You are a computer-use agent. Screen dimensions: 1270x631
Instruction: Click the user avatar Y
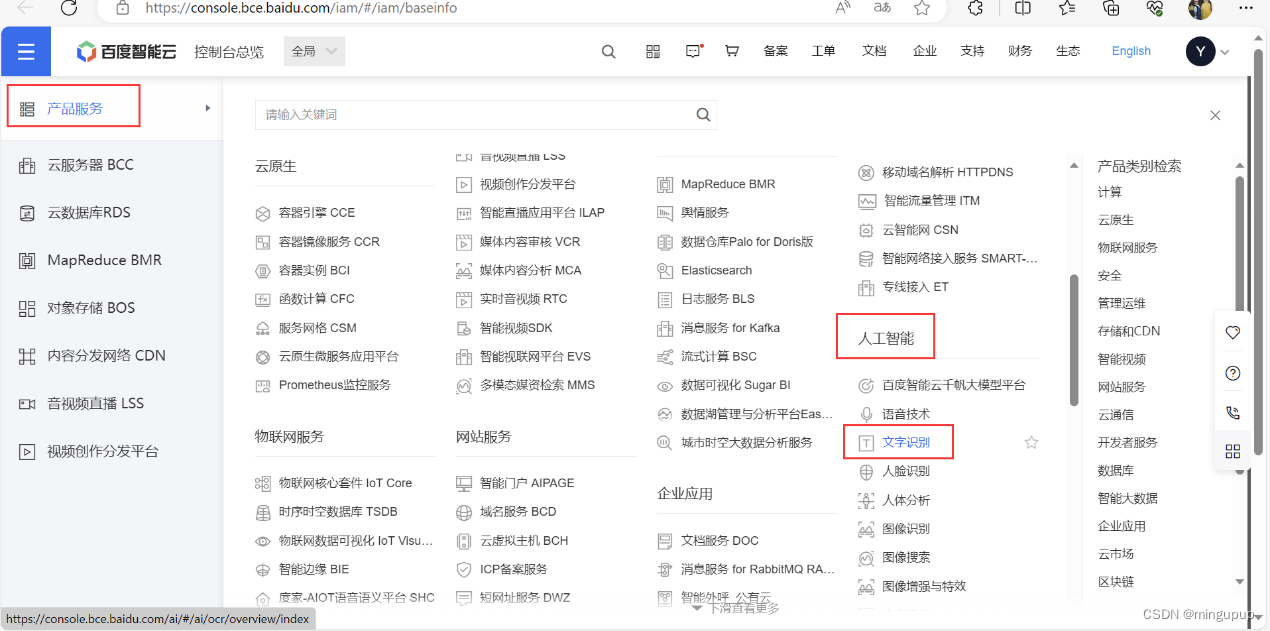coord(1200,52)
